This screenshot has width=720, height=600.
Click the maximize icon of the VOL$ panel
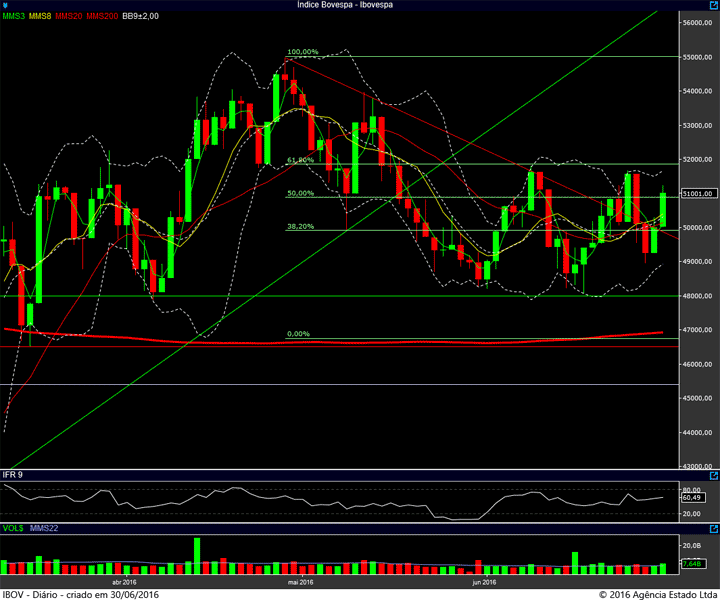point(714,529)
